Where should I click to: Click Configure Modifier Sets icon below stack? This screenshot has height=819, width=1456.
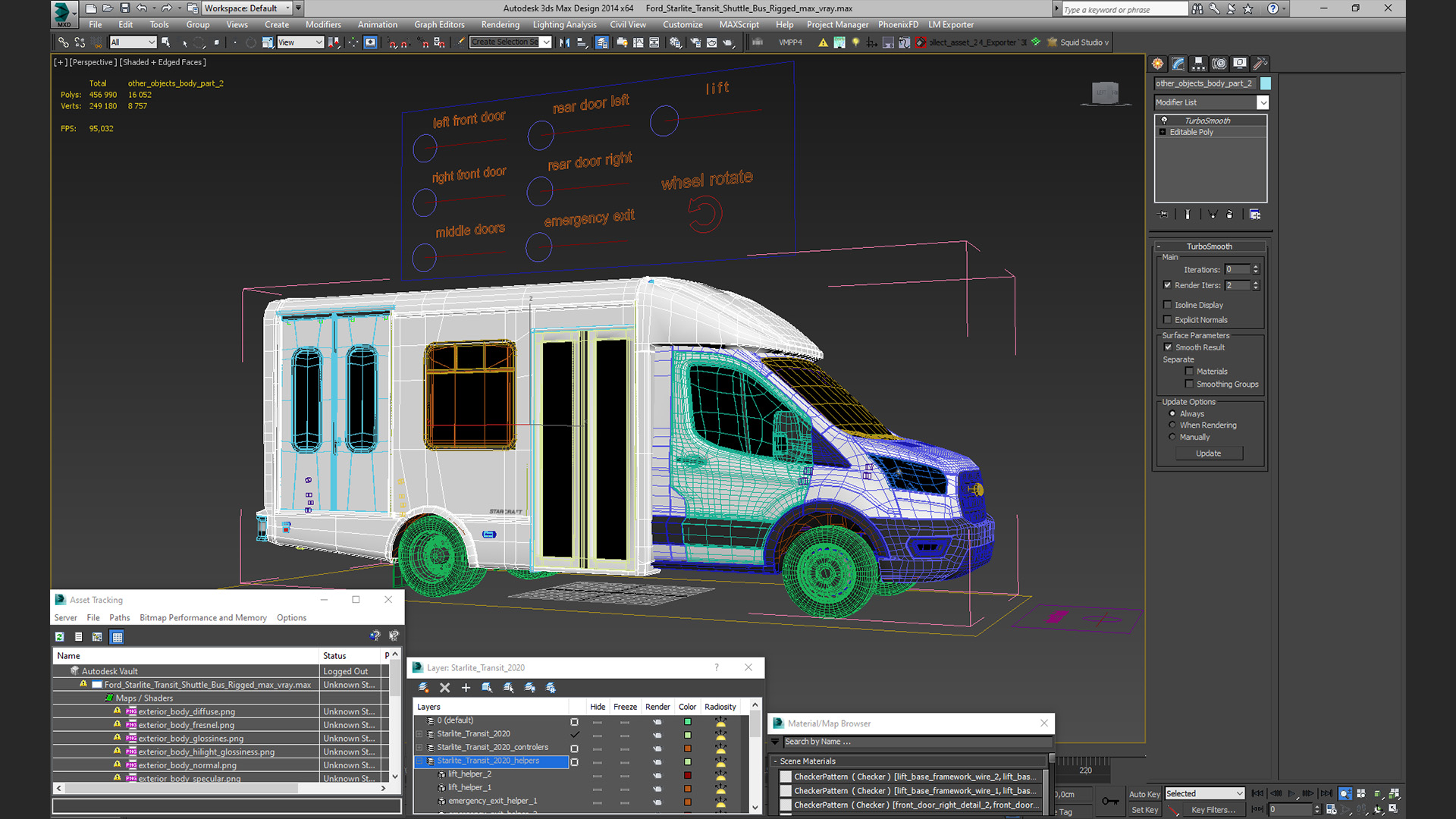(x=1255, y=215)
